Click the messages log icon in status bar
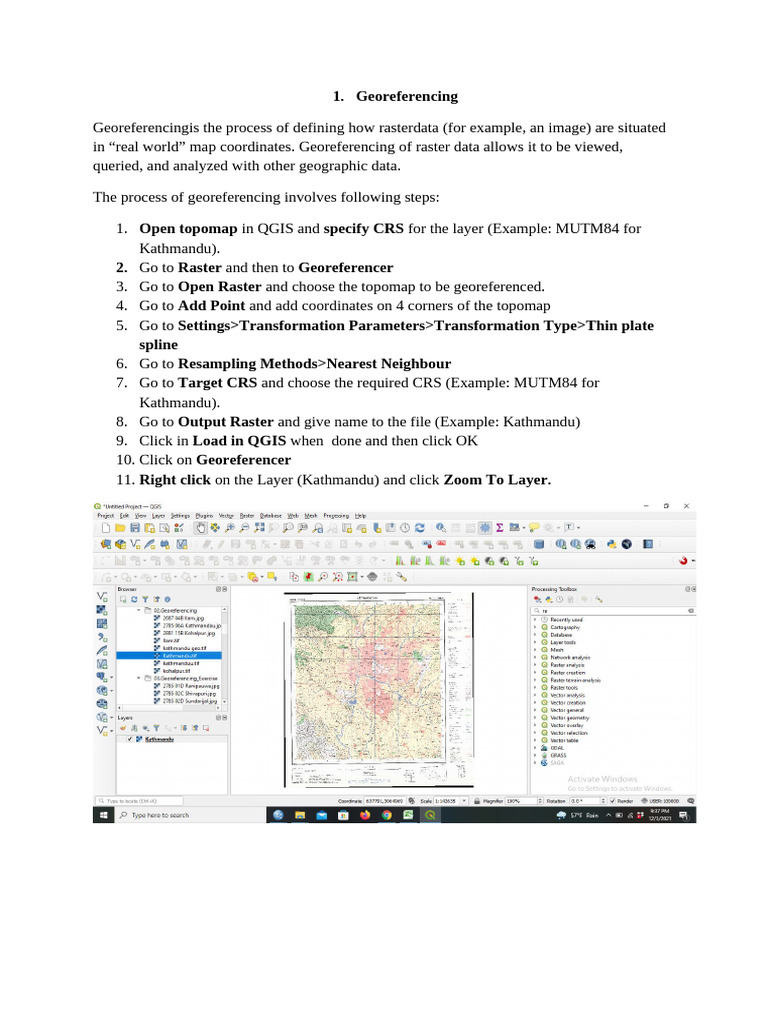 [690, 801]
